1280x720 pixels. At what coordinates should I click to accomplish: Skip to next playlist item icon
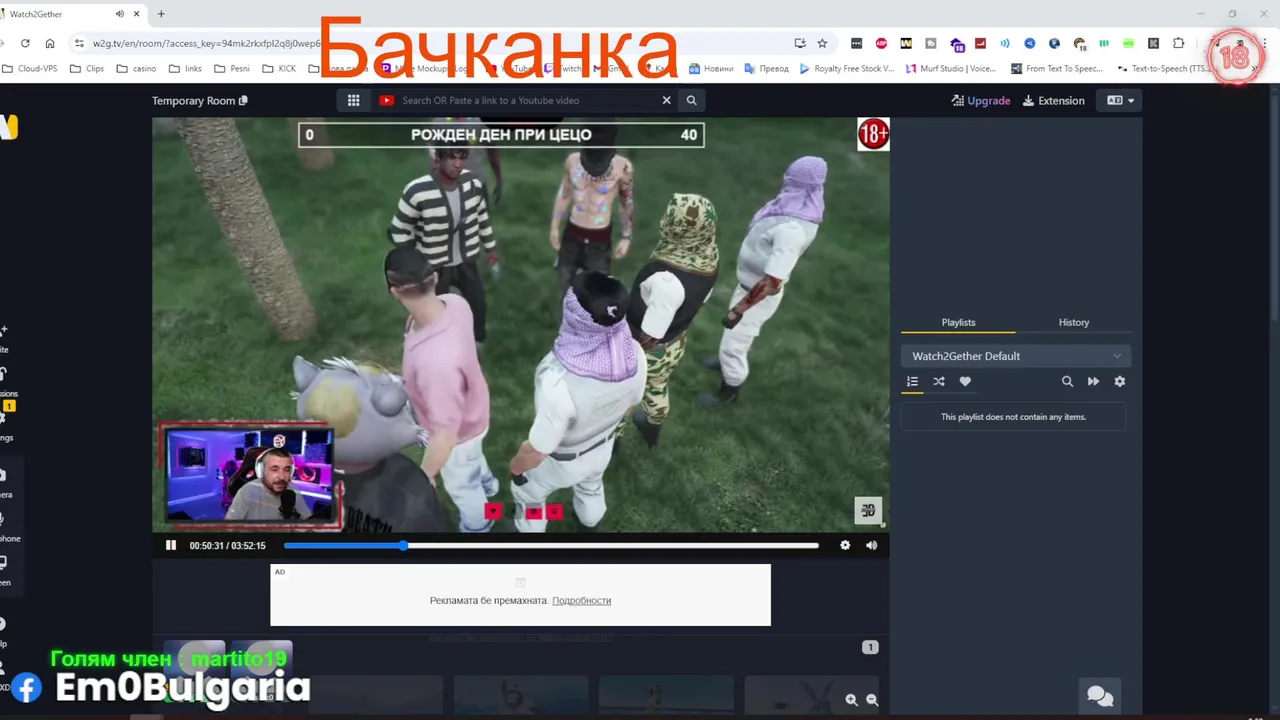pyautogui.click(x=1093, y=381)
